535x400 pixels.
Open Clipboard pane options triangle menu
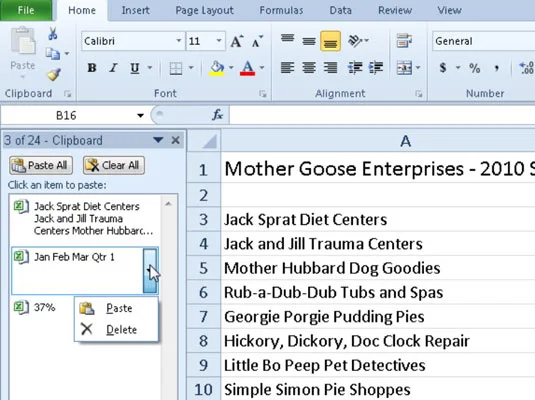158,140
